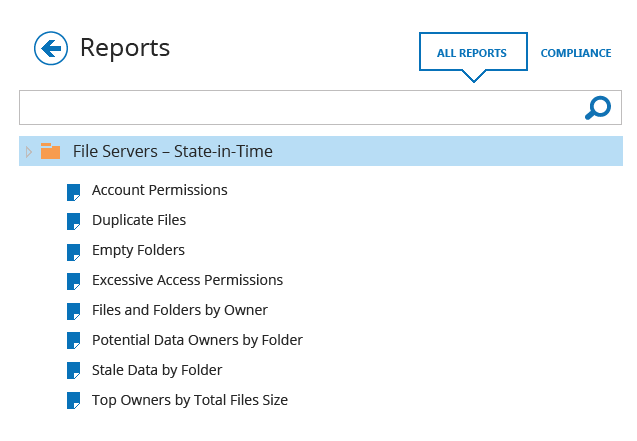The width and height of the screenshot is (637, 441).
Task: Click the Stale Data by Folder icon
Action: (x=74, y=370)
